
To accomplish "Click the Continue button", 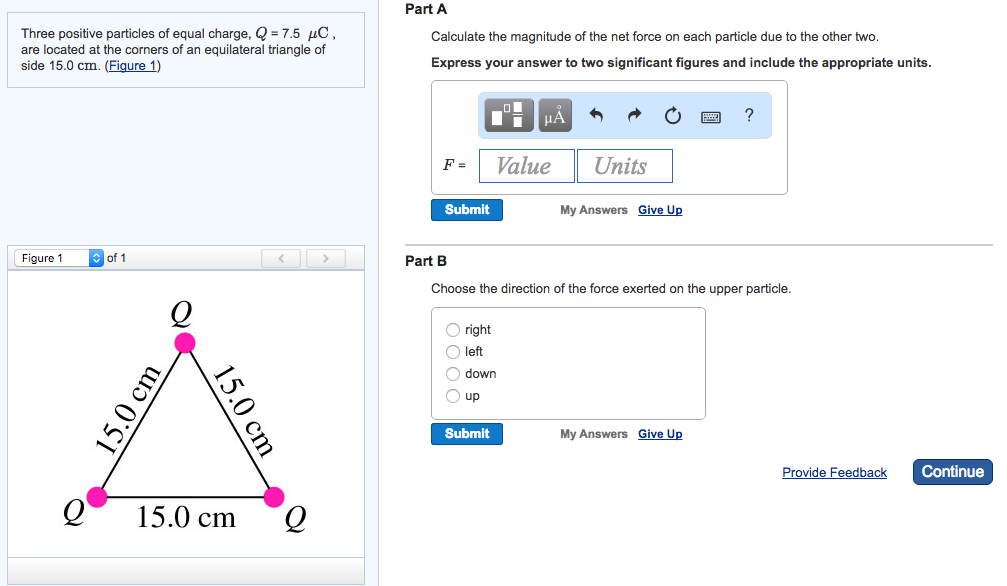I will pyautogui.click(x=951, y=471).
